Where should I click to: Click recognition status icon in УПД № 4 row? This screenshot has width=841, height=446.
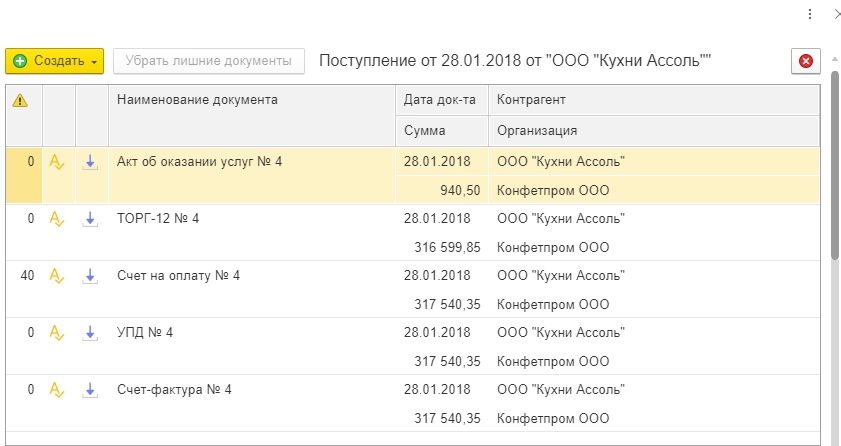57,333
